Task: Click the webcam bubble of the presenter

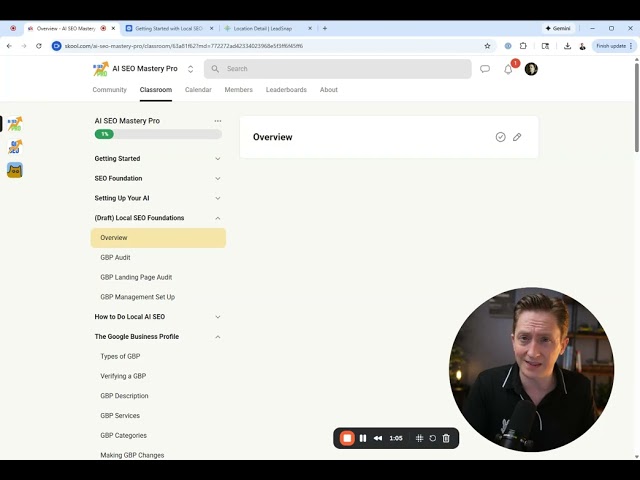Action: point(531,369)
